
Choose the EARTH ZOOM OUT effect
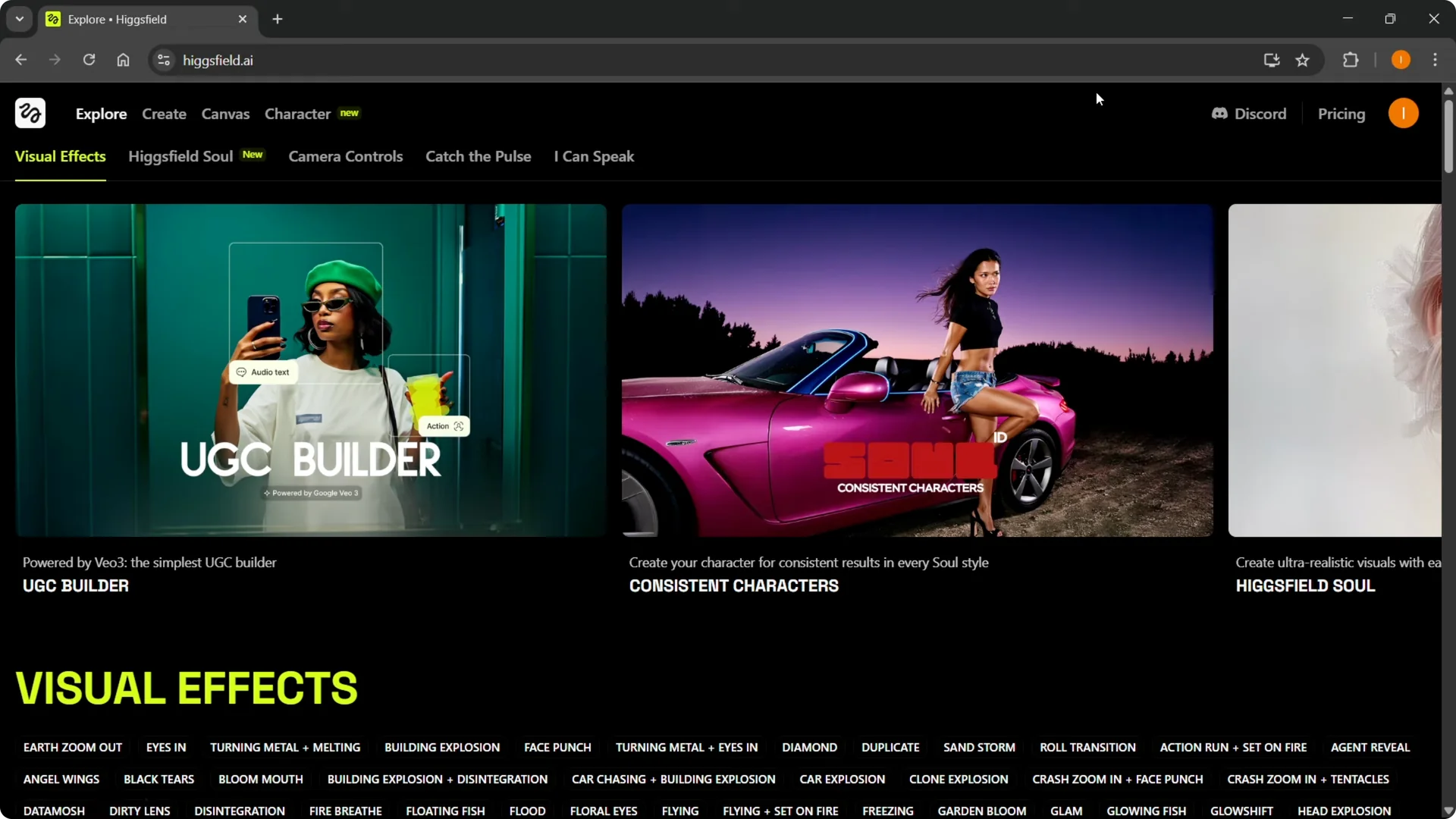click(73, 747)
